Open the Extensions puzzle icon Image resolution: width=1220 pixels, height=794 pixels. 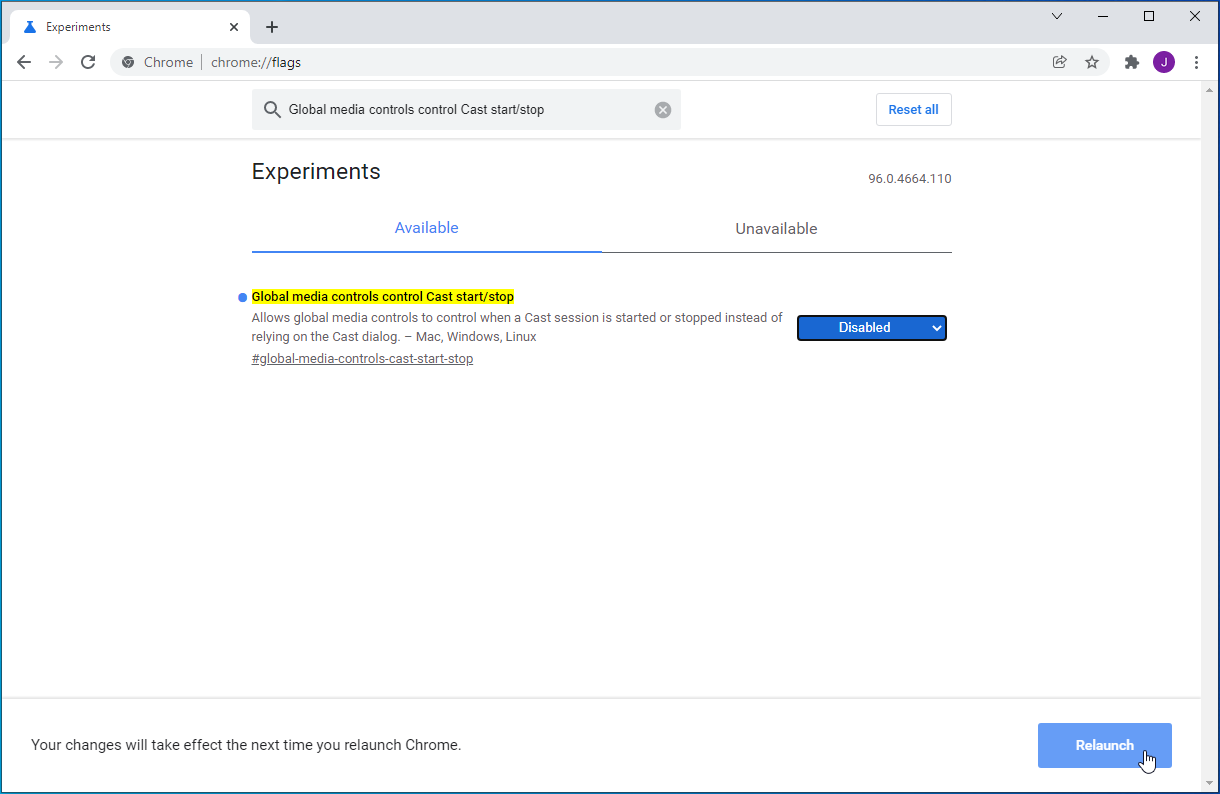[x=1132, y=62]
